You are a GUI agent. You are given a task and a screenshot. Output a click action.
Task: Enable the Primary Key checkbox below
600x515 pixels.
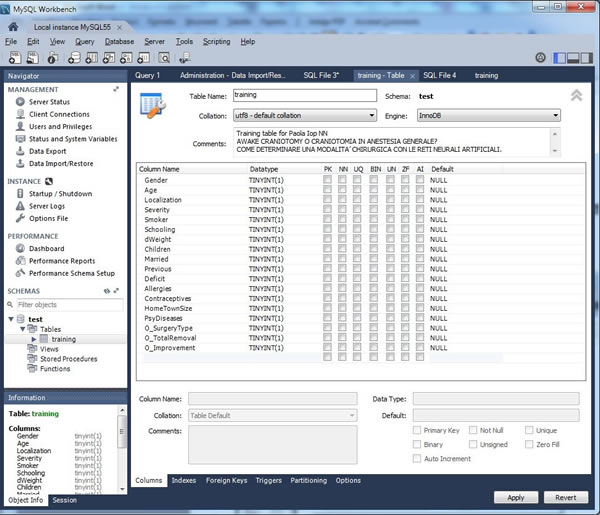417,430
